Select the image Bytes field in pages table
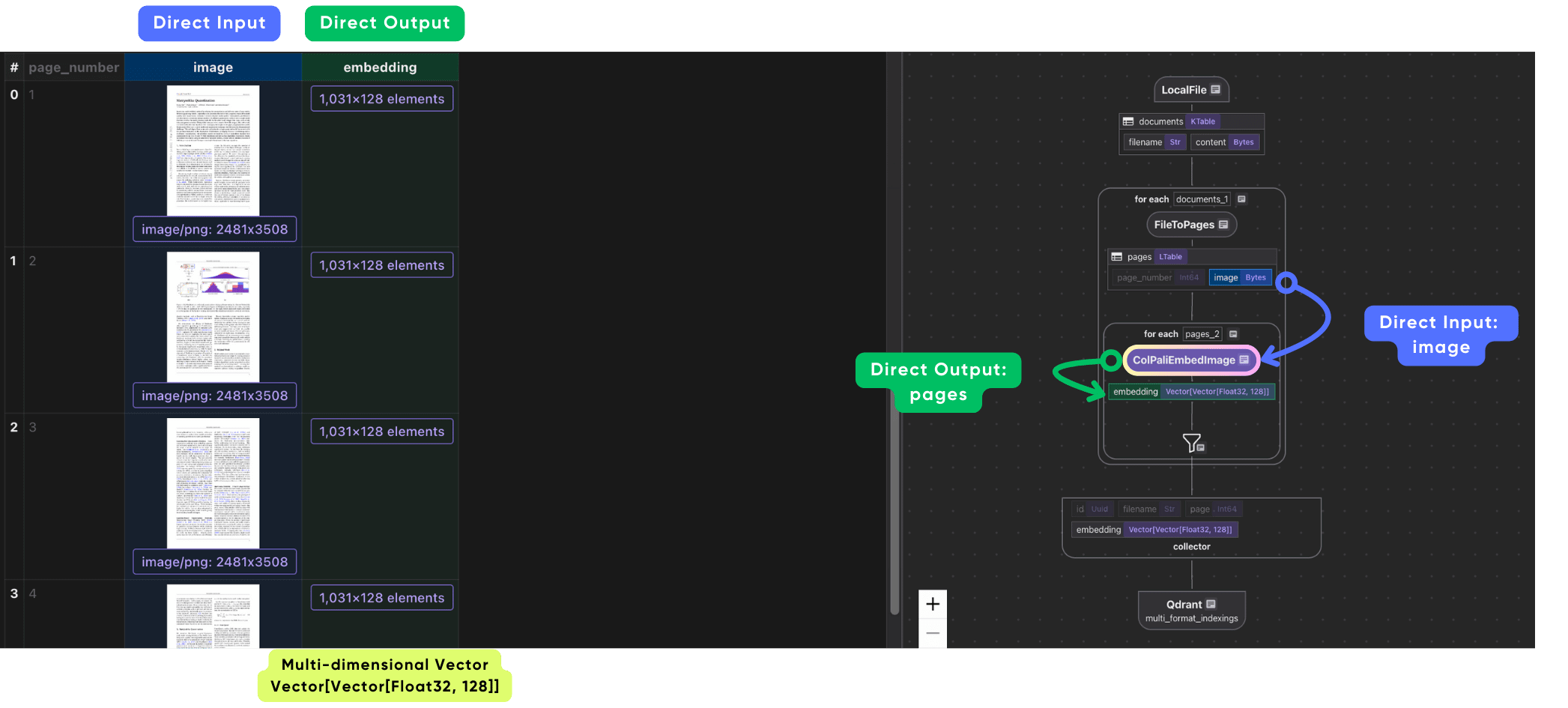Screen dimensions: 1568x708 pyautogui.click(x=1240, y=277)
